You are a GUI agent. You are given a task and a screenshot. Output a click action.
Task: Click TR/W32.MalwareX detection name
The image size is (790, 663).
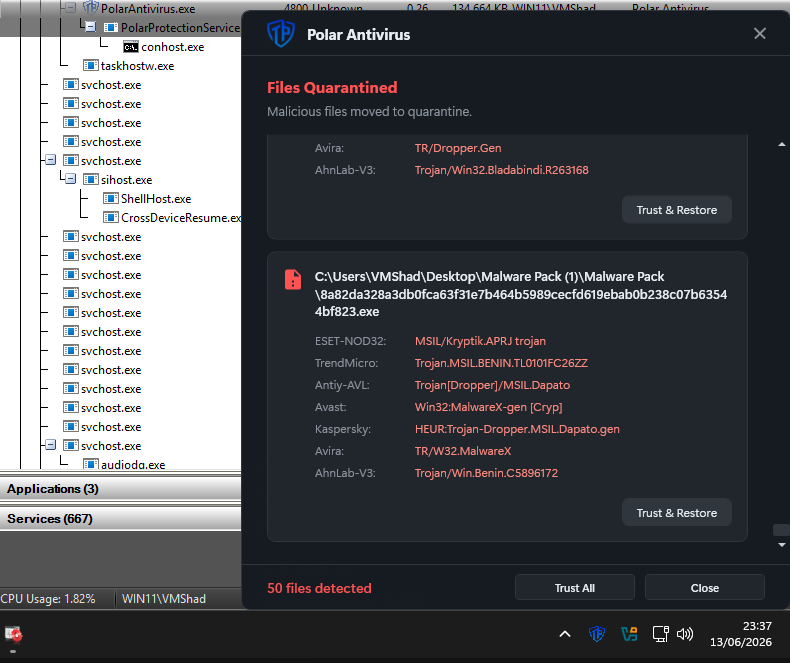pos(463,451)
